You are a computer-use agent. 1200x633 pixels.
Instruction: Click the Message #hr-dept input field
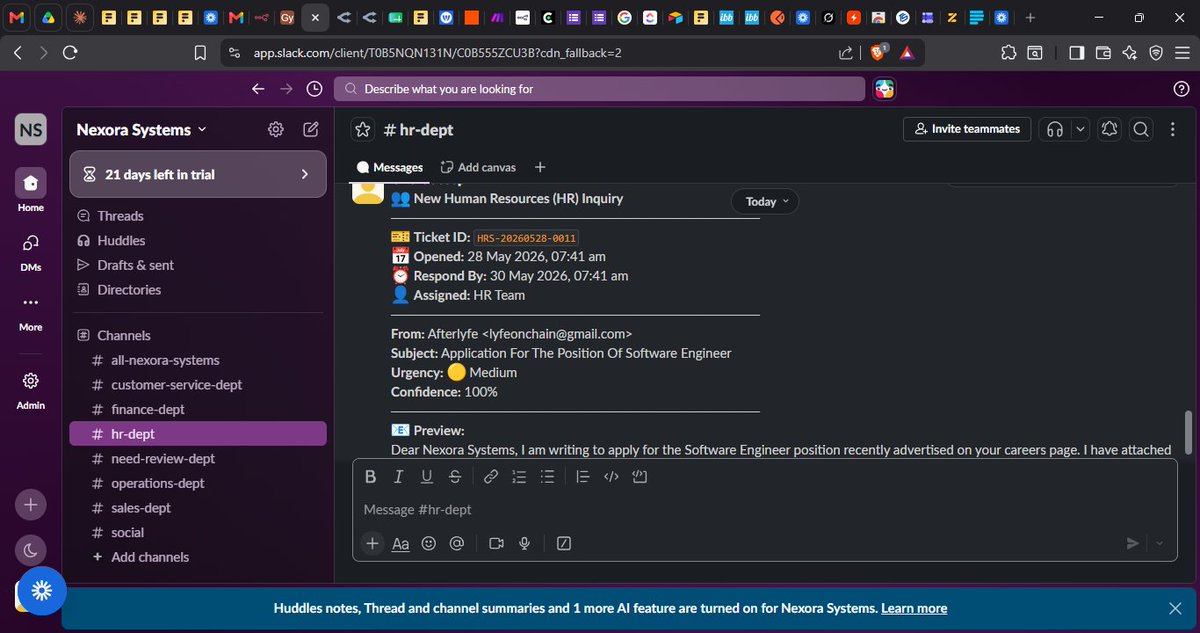pos(764,509)
